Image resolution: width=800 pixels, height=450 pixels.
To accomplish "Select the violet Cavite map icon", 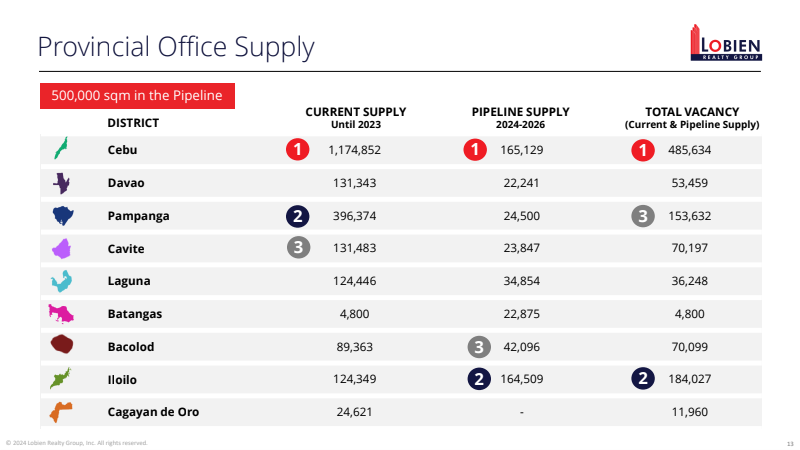I will [x=62, y=248].
